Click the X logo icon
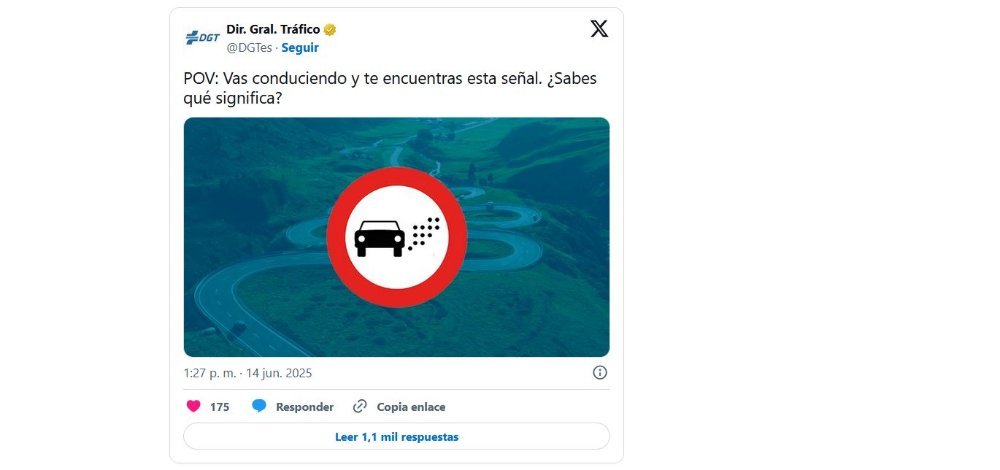The image size is (1000, 470). pyautogui.click(x=599, y=29)
